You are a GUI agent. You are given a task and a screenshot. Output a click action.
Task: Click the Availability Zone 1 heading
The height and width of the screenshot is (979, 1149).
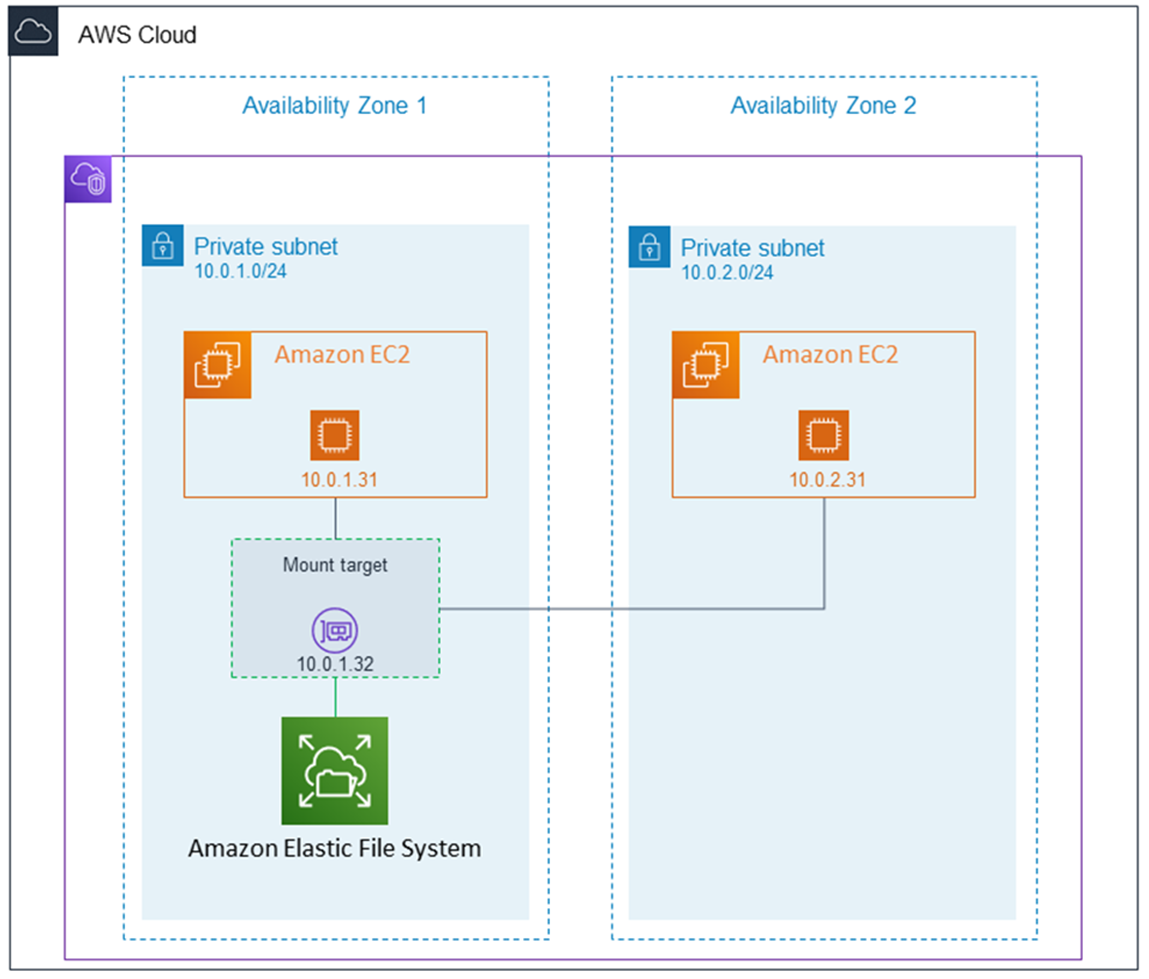pyautogui.click(x=334, y=105)
